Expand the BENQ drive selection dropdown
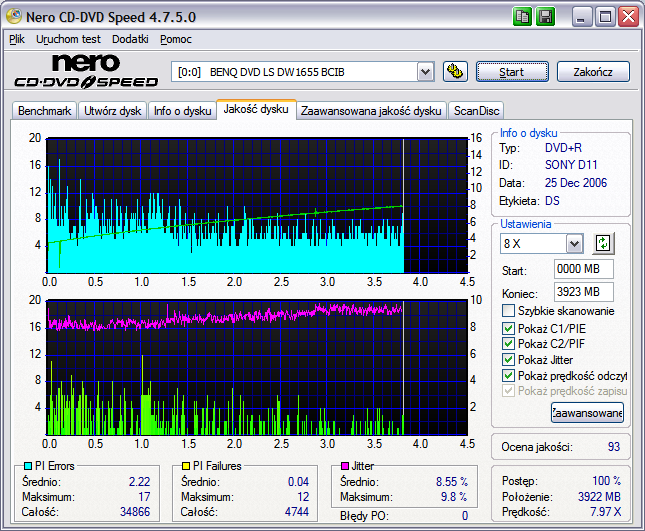The height and width of the screenshot is (531, 645). point(425,72)
